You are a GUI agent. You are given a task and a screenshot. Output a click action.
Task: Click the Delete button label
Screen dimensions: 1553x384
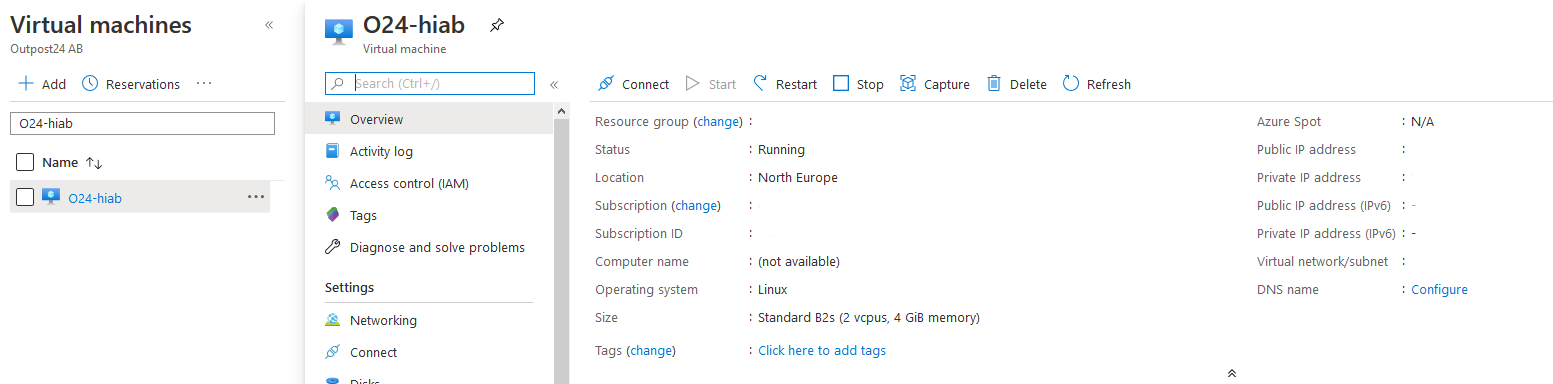pyautogui.click(x=1028, y=85)
